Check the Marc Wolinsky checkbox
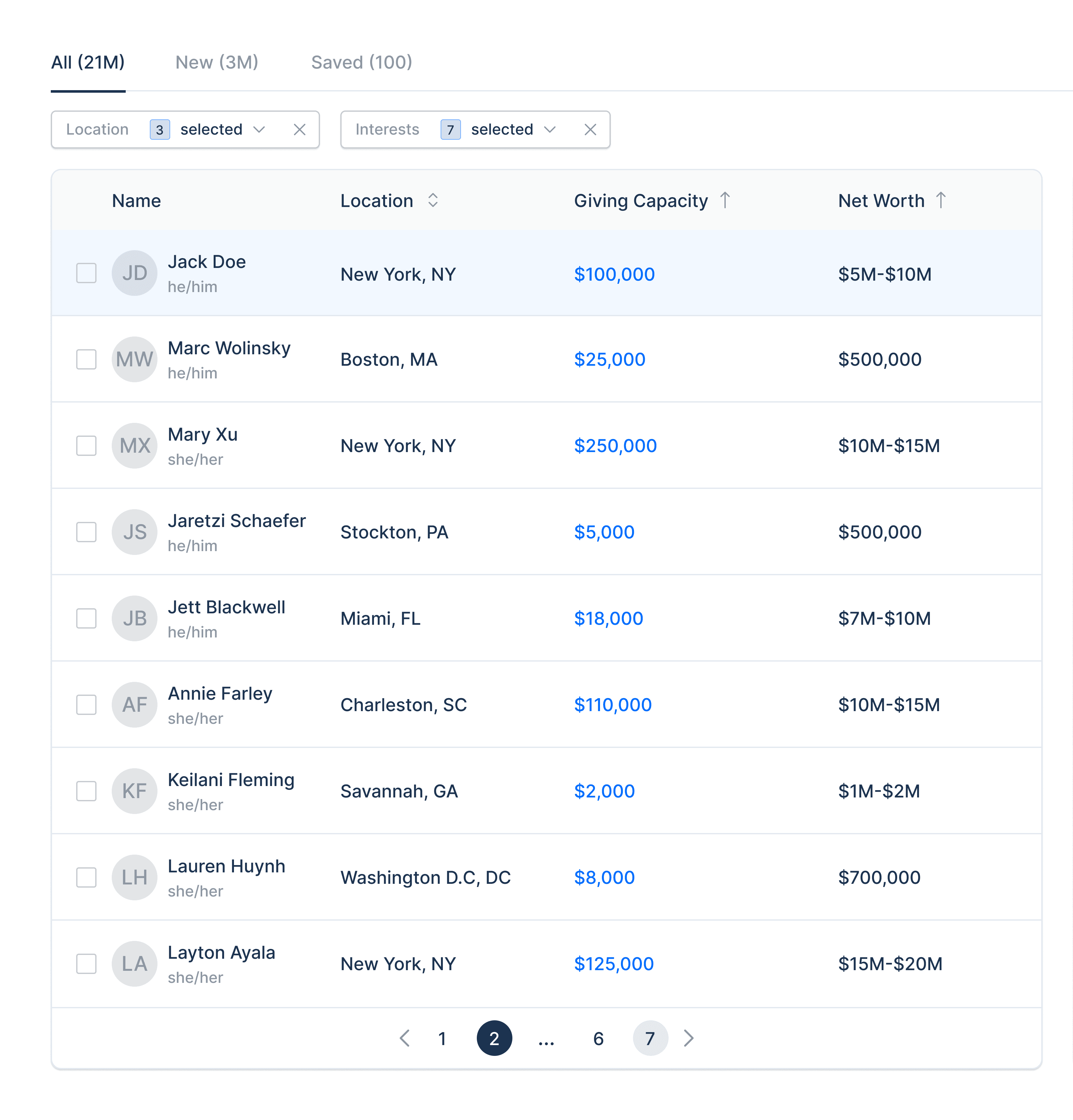Image resolution: width=1073 pixels, height=1120 pixels. (86, 359)
